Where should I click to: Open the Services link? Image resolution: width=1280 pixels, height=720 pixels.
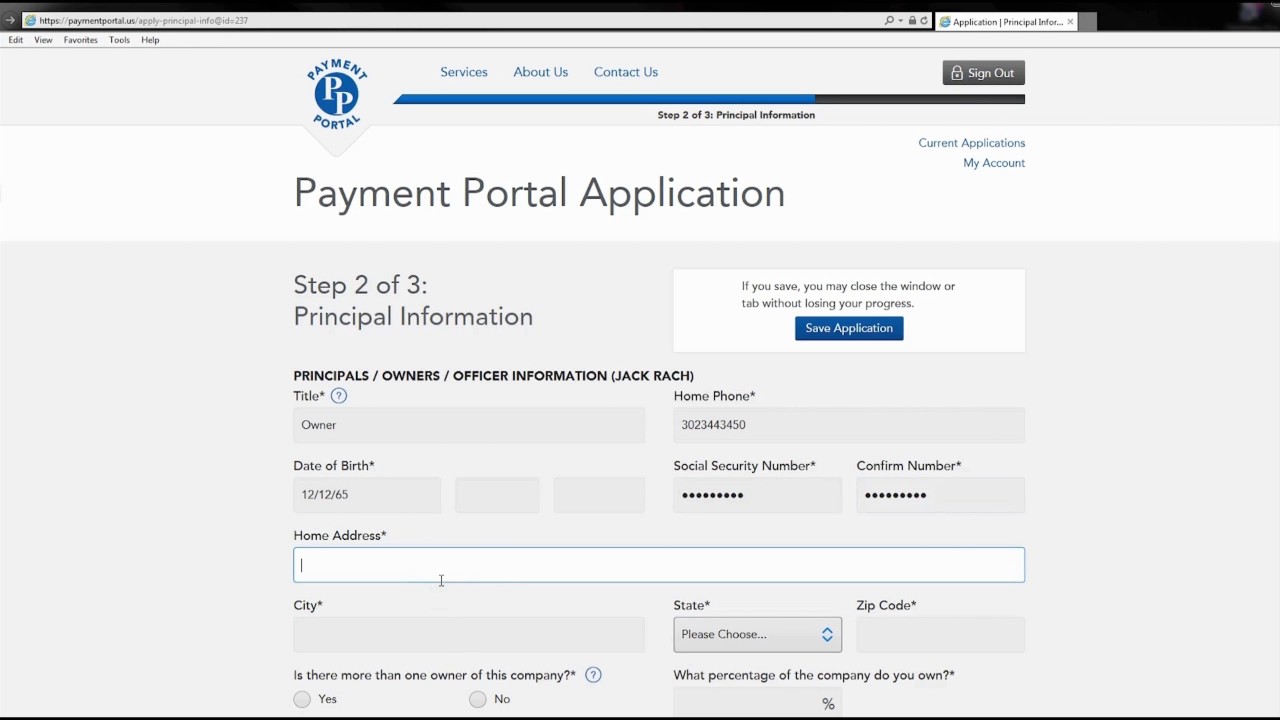click(464, 72)
